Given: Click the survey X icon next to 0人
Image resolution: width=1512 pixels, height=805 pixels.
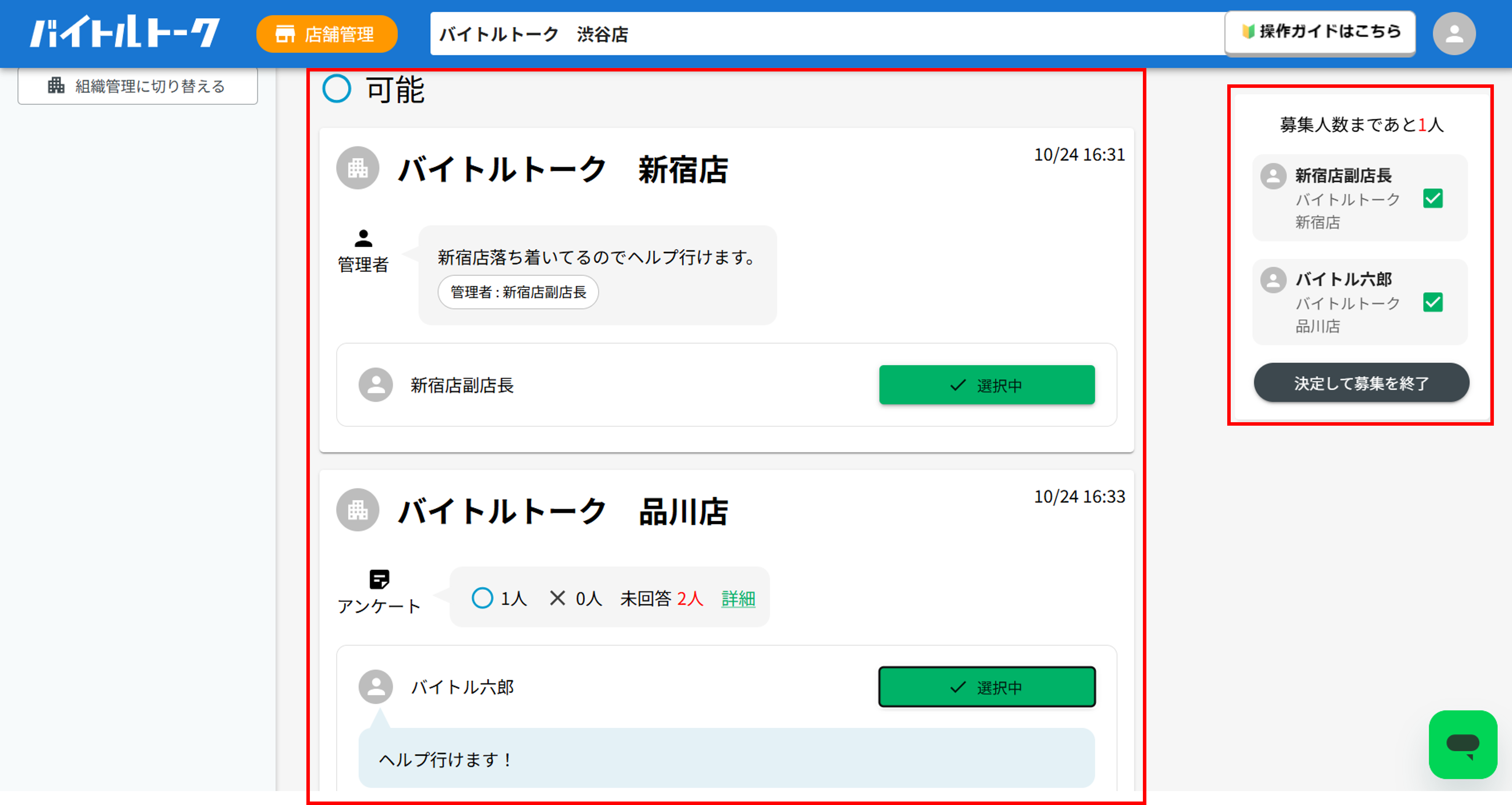Looking at the screenshot, I should 557,598.
